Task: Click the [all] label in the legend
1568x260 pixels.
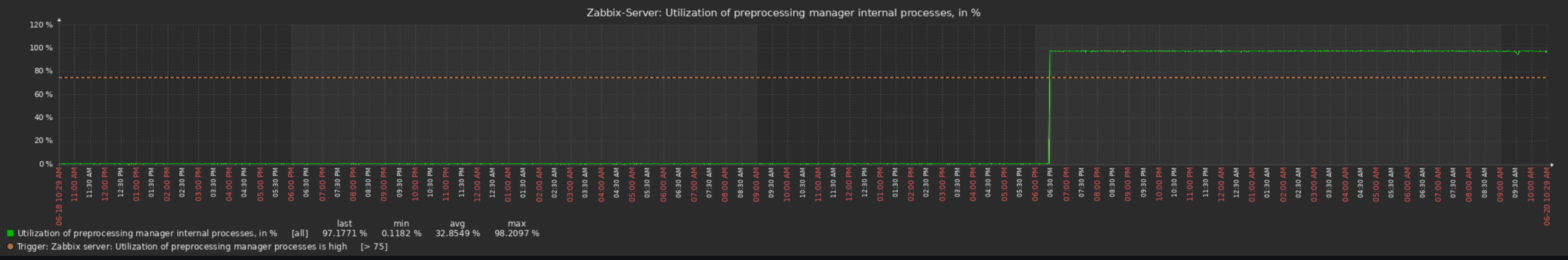Action: (300, 233)
